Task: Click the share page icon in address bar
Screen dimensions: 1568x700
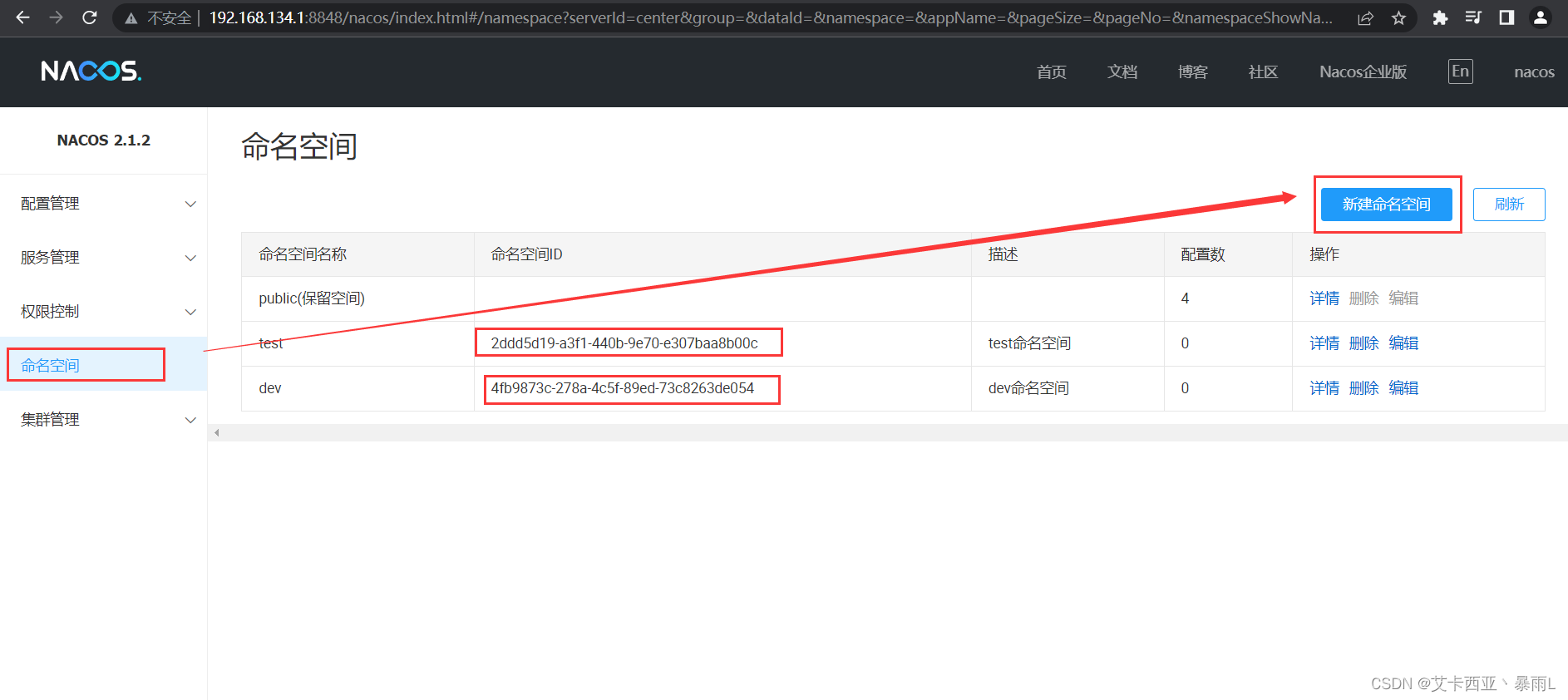Action: point(1365,18)
